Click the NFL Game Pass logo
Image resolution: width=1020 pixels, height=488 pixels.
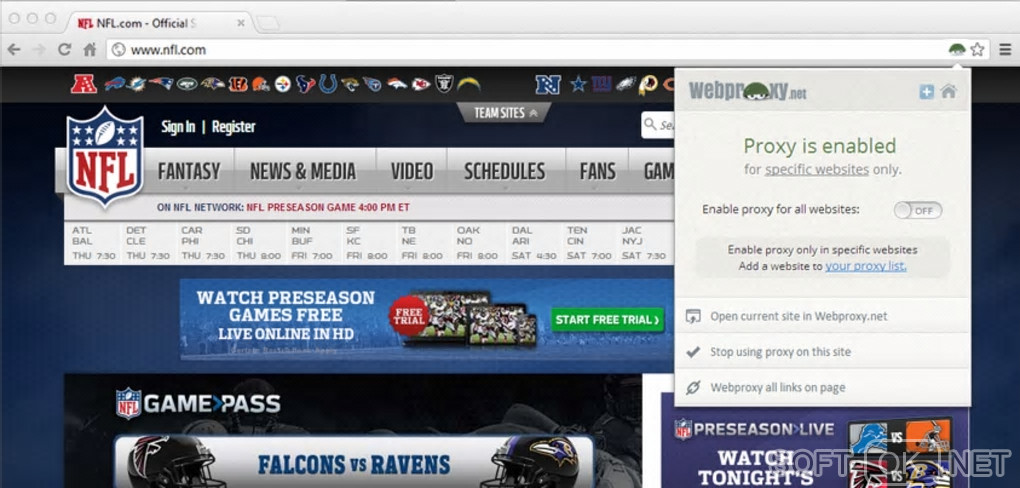point(198,403)
